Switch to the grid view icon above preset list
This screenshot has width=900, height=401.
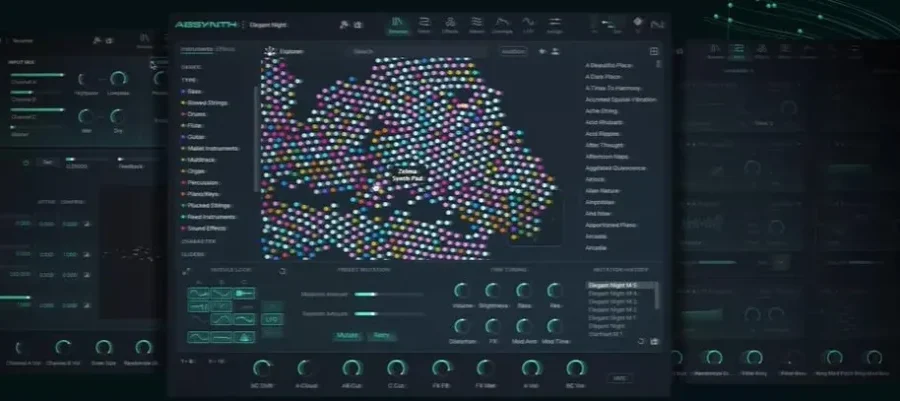pos(654,51)
